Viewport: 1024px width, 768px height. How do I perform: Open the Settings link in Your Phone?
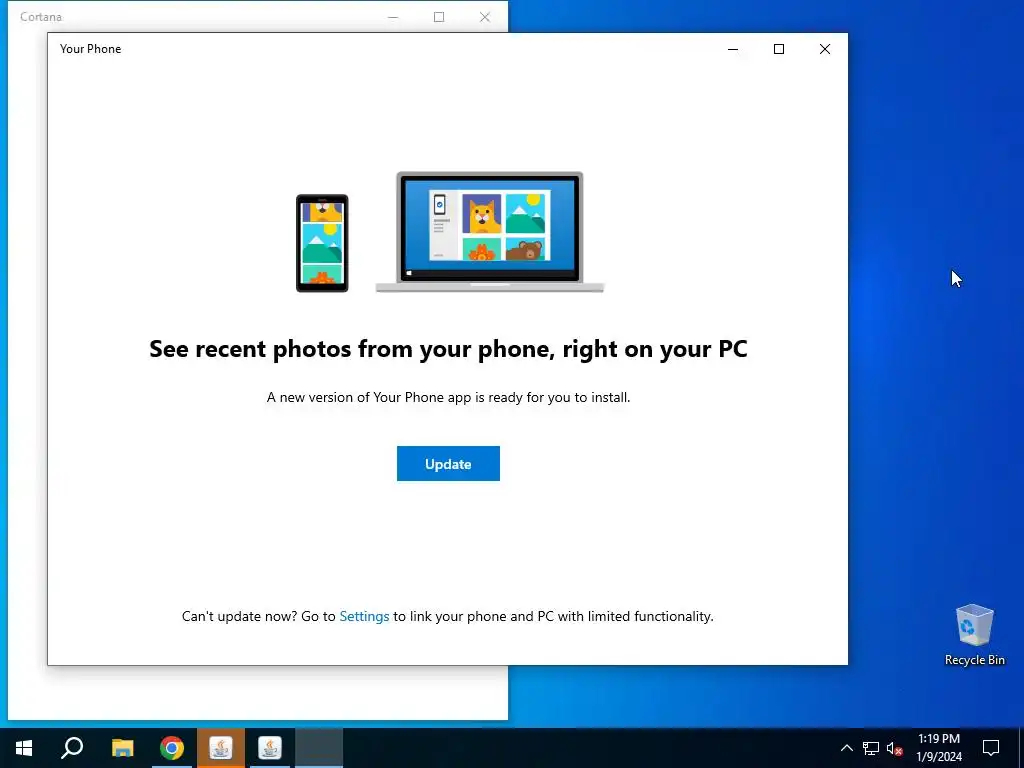(x=364, y=616)
